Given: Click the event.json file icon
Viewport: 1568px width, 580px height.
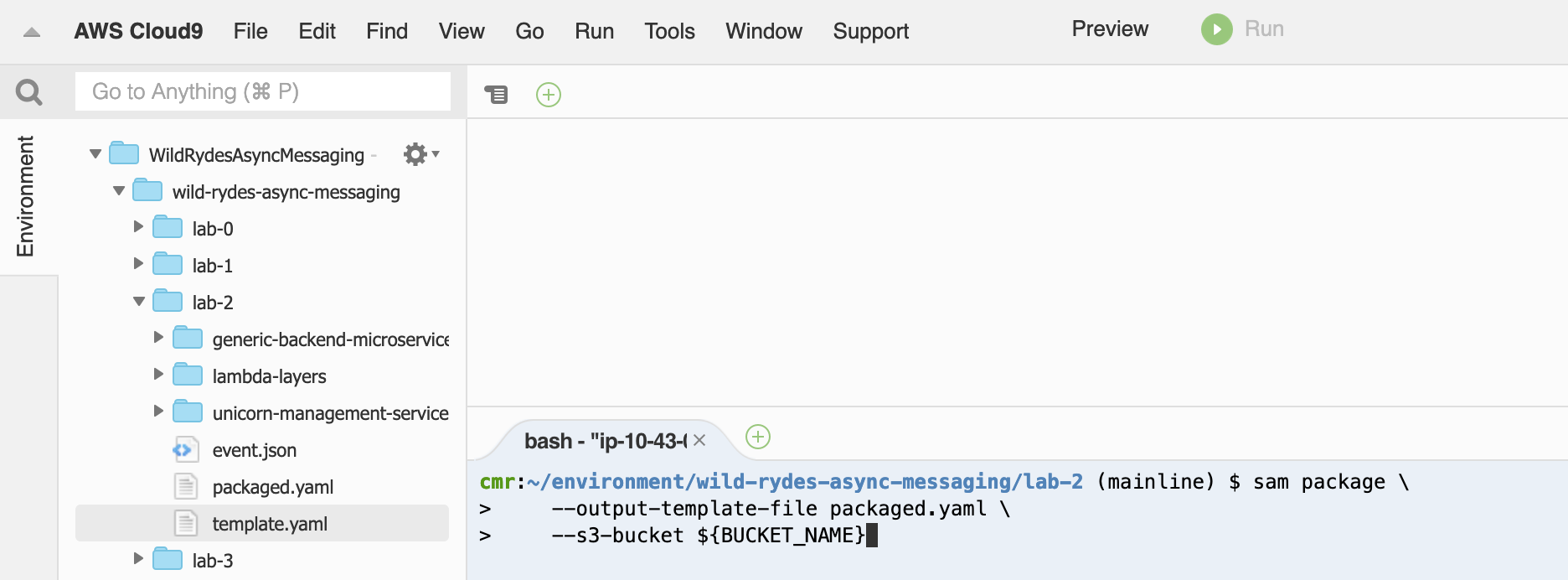Looking at the screenshot, I should coord(185,450).
